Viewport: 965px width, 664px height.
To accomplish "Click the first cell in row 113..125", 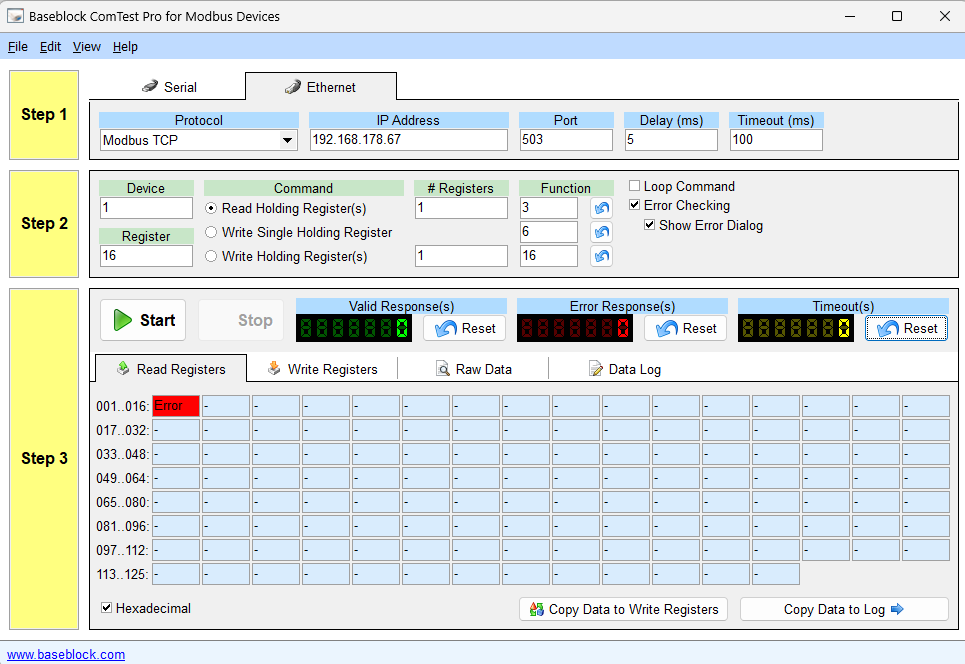I will [x=176, y=574].
